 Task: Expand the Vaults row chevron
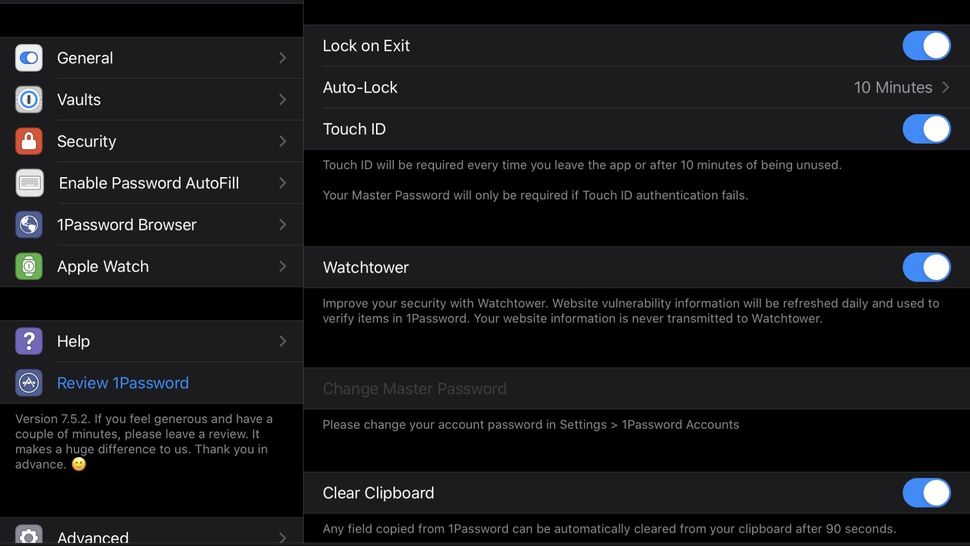point(282,100)
